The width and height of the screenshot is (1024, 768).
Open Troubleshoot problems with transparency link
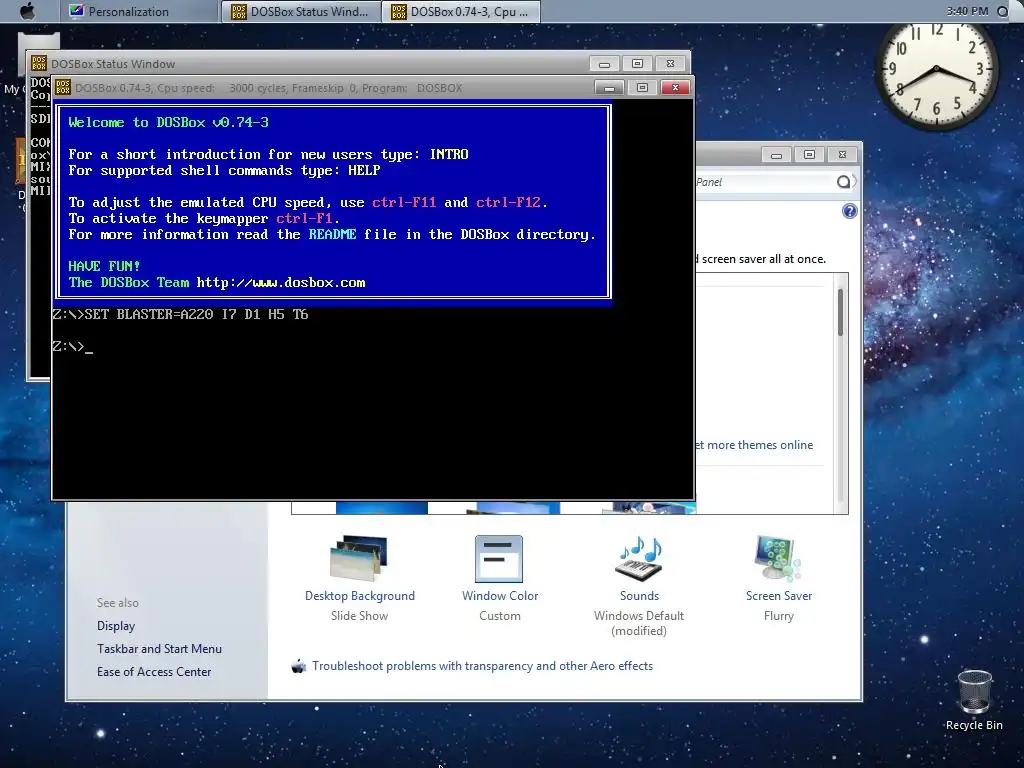(483, 666)
